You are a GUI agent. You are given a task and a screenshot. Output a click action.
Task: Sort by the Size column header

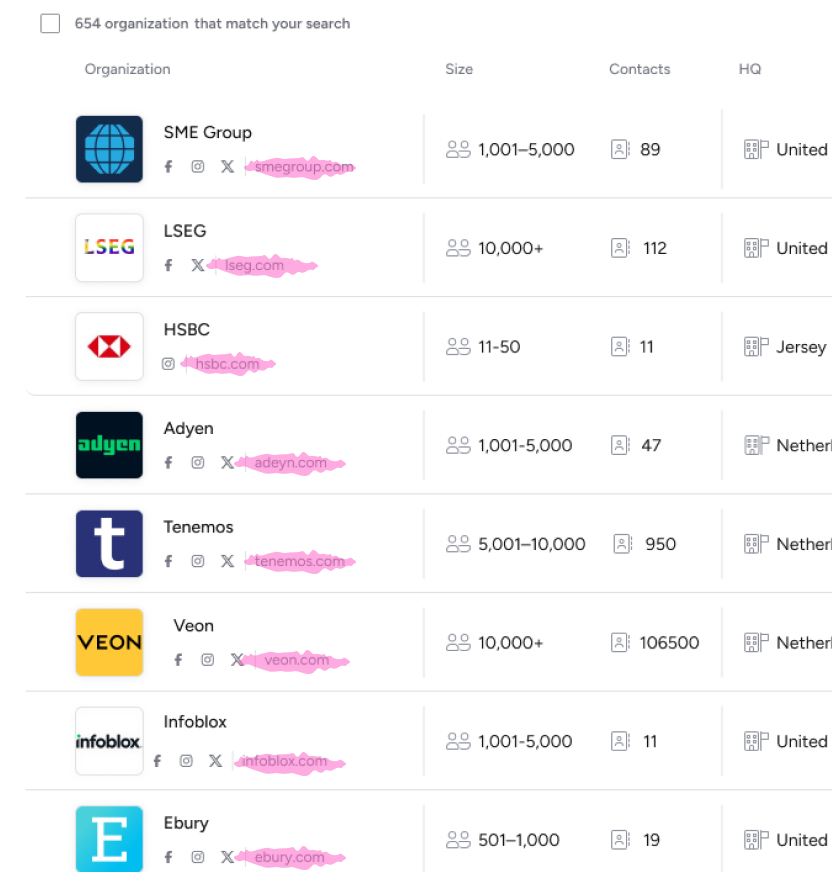(x=459, y=69)
